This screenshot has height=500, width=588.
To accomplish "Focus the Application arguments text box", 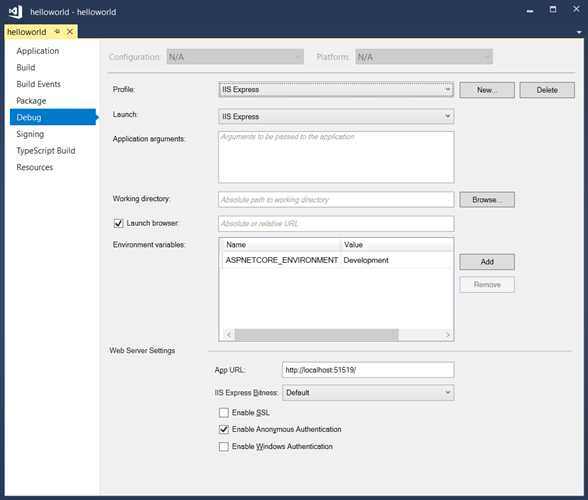I will point(336,157).
